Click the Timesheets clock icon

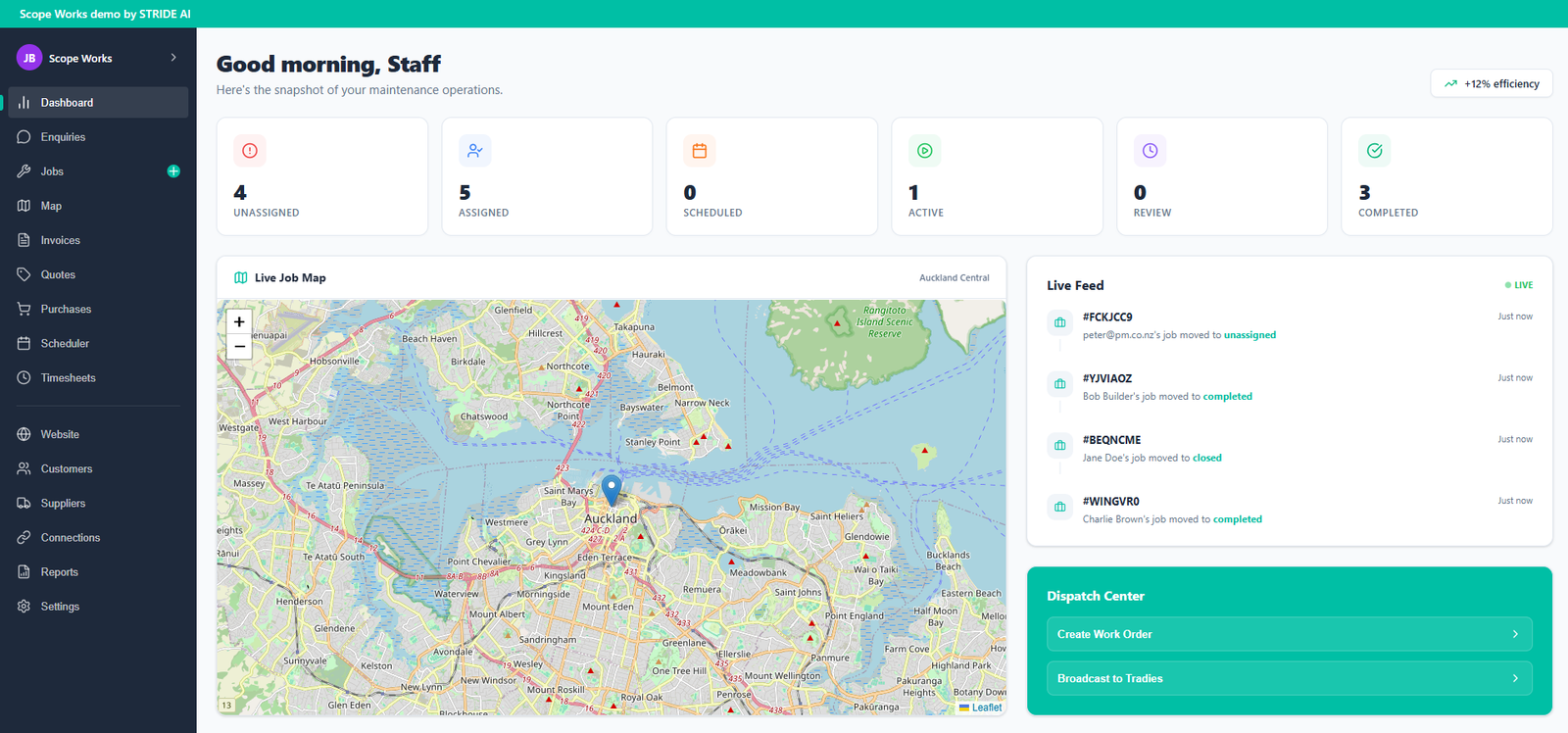click(x=24, y=377)
